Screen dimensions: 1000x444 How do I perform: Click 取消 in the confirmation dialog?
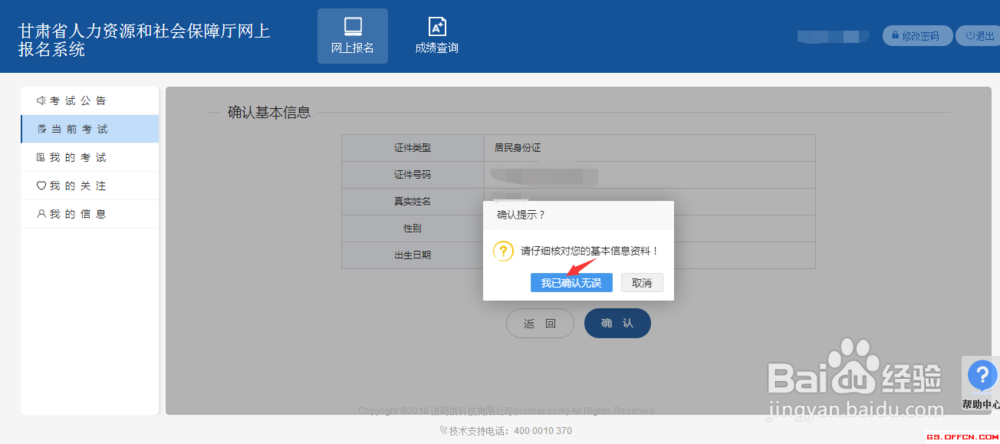tap(642, 283)
